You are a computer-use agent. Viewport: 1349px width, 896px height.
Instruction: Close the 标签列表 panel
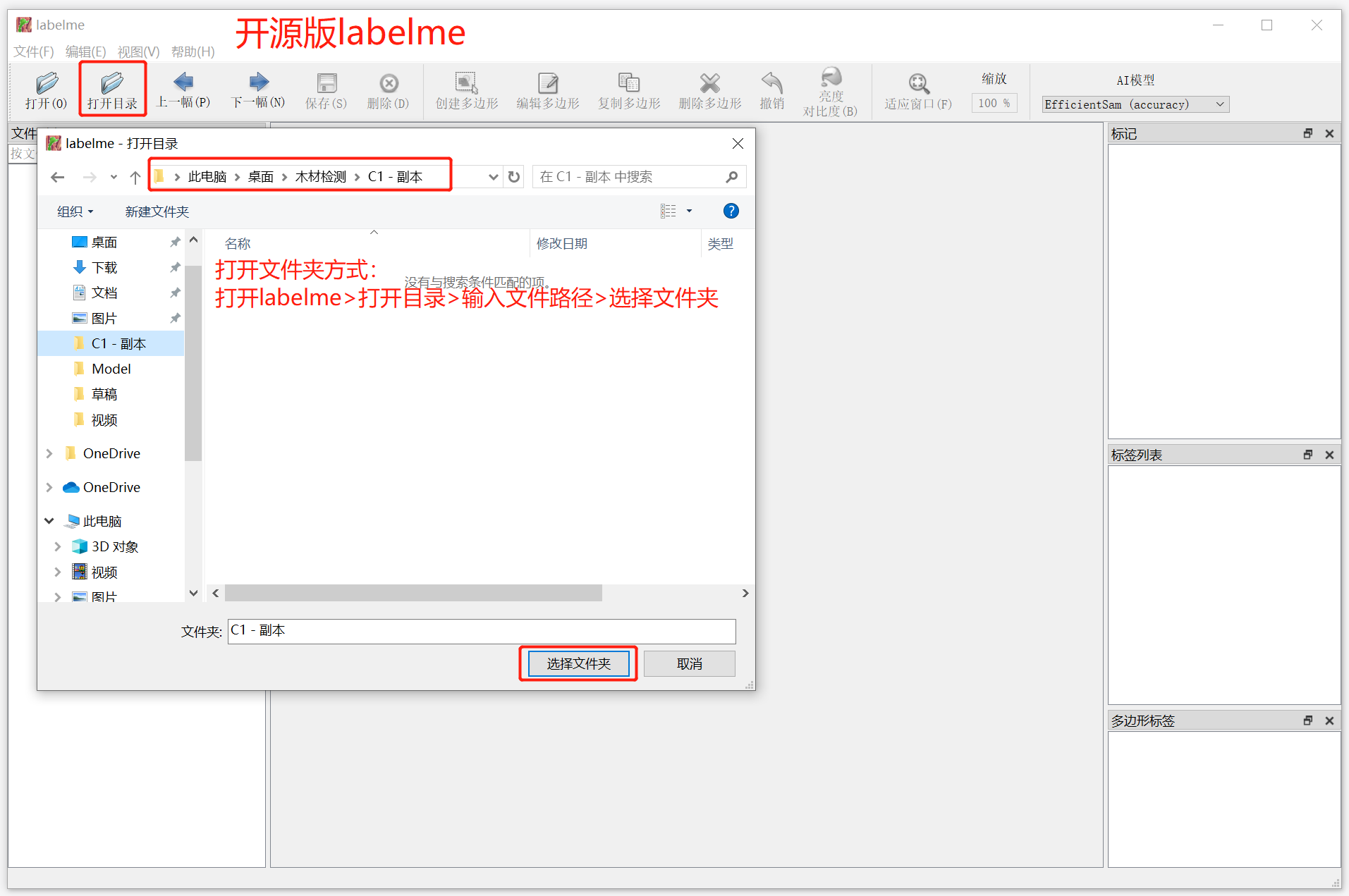click(x=1329, y=455)
